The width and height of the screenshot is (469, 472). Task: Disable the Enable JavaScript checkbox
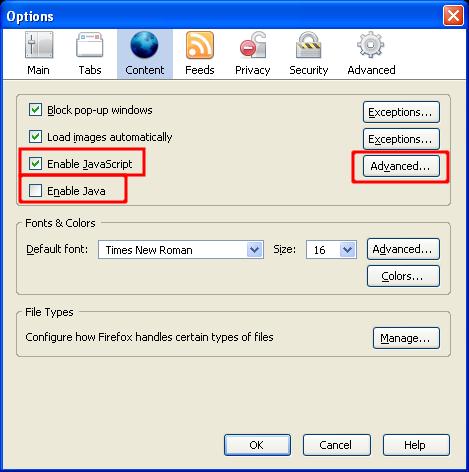35,164
